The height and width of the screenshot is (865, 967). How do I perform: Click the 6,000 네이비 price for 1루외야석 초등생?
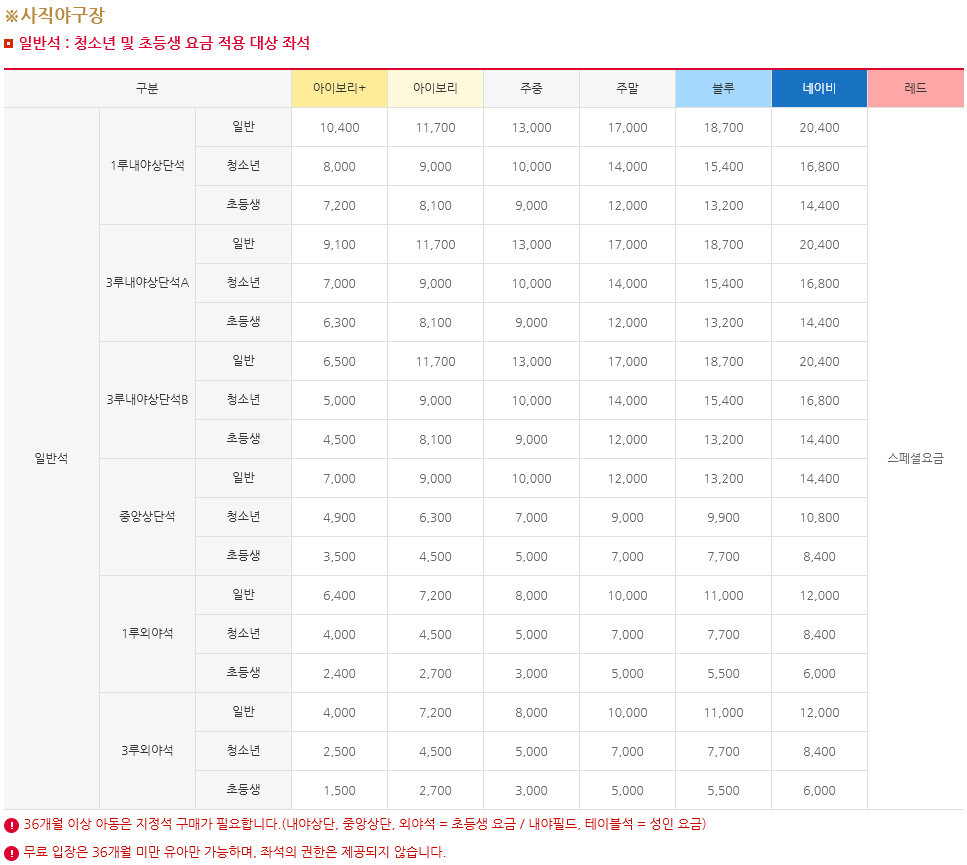pyautogui.click(x=819, y=674)
